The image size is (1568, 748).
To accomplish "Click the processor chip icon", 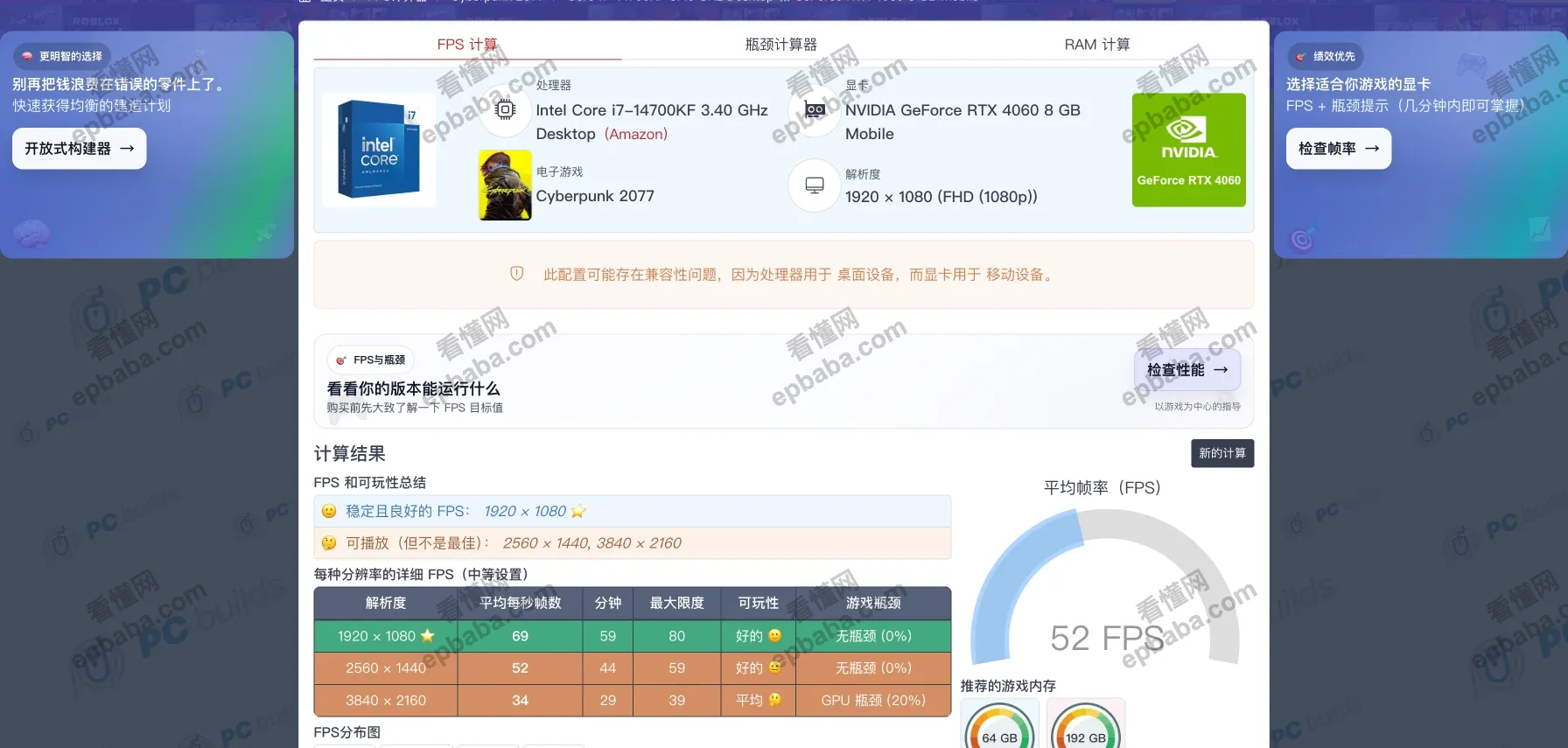I will click(505, 109).
